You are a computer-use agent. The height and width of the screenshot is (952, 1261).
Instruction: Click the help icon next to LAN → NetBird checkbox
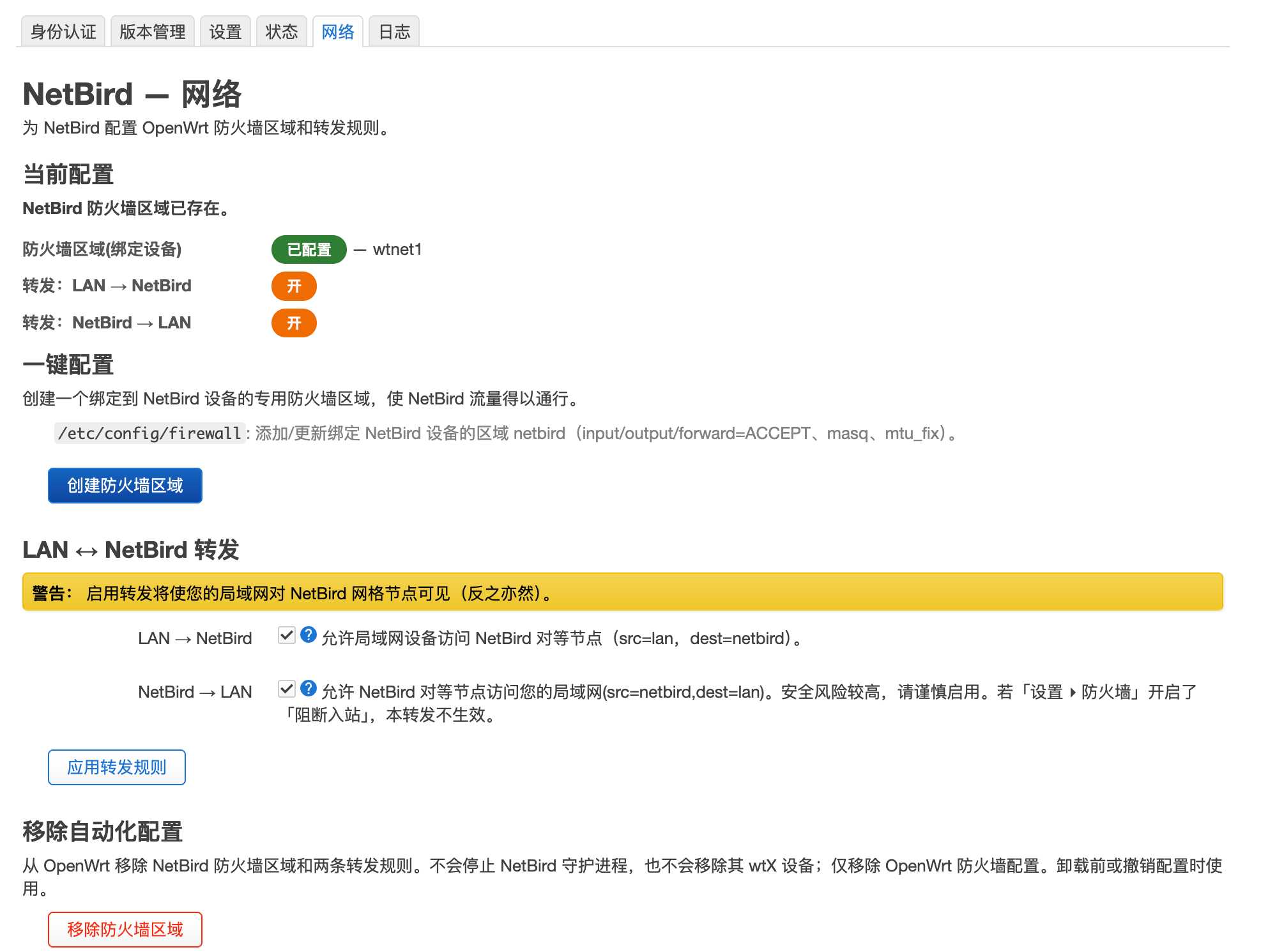point(309,635)
